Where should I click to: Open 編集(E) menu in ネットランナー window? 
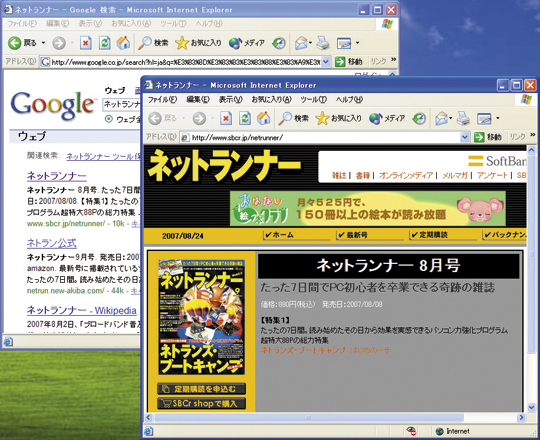coord(198,99)
